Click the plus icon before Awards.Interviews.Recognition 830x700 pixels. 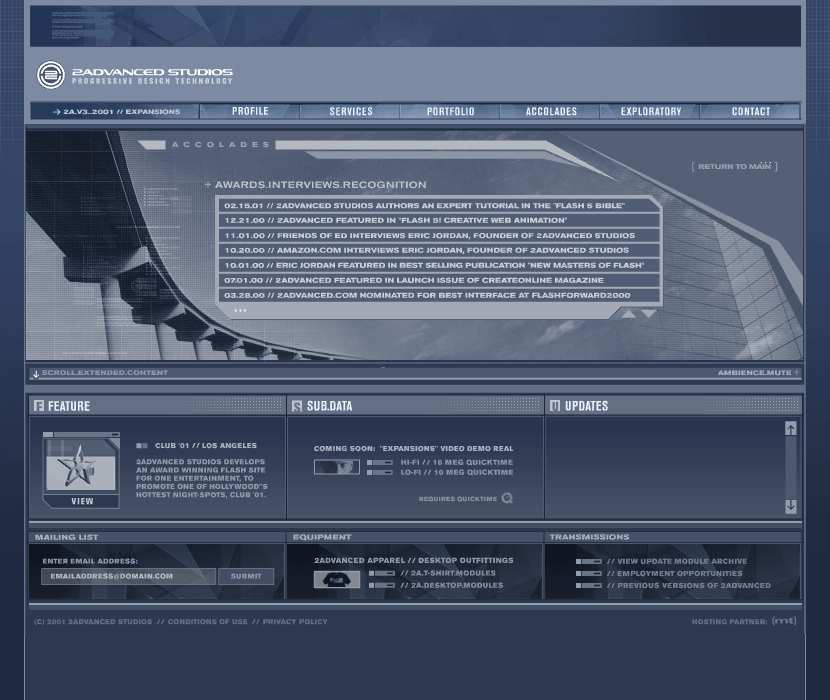click(208, 184)
